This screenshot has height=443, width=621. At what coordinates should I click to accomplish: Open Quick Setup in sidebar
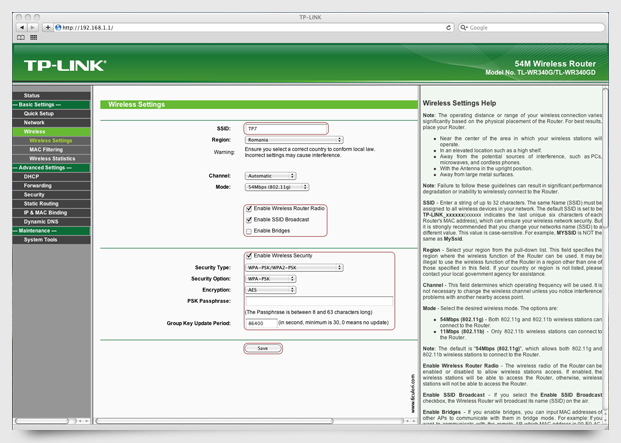coord(51,114)
